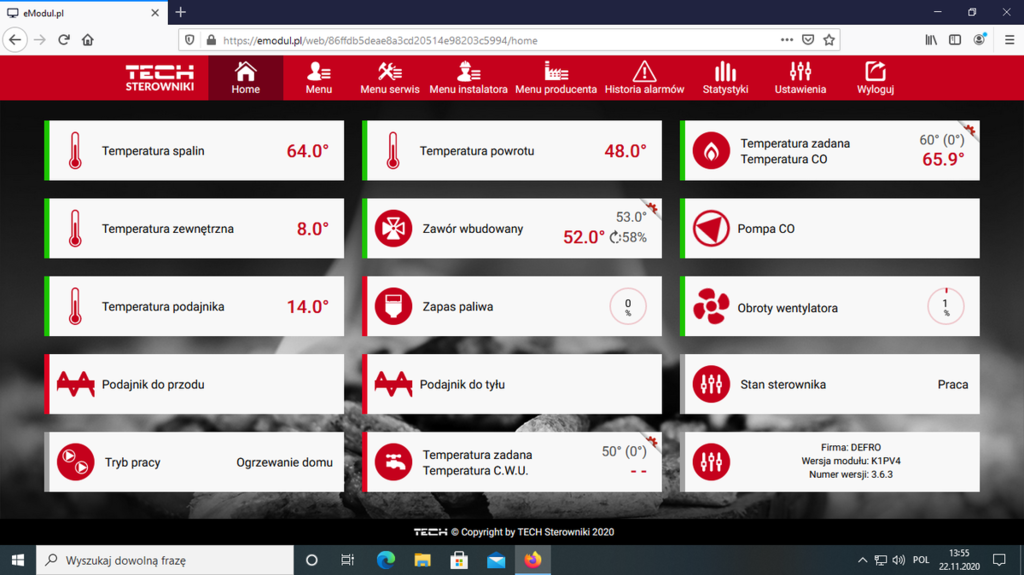The width and height of the screenshot is (1024, 575).
Task: Click the flame icon on Temperatura CO tile
Action: pyautogui.click(x=711, y=151)
